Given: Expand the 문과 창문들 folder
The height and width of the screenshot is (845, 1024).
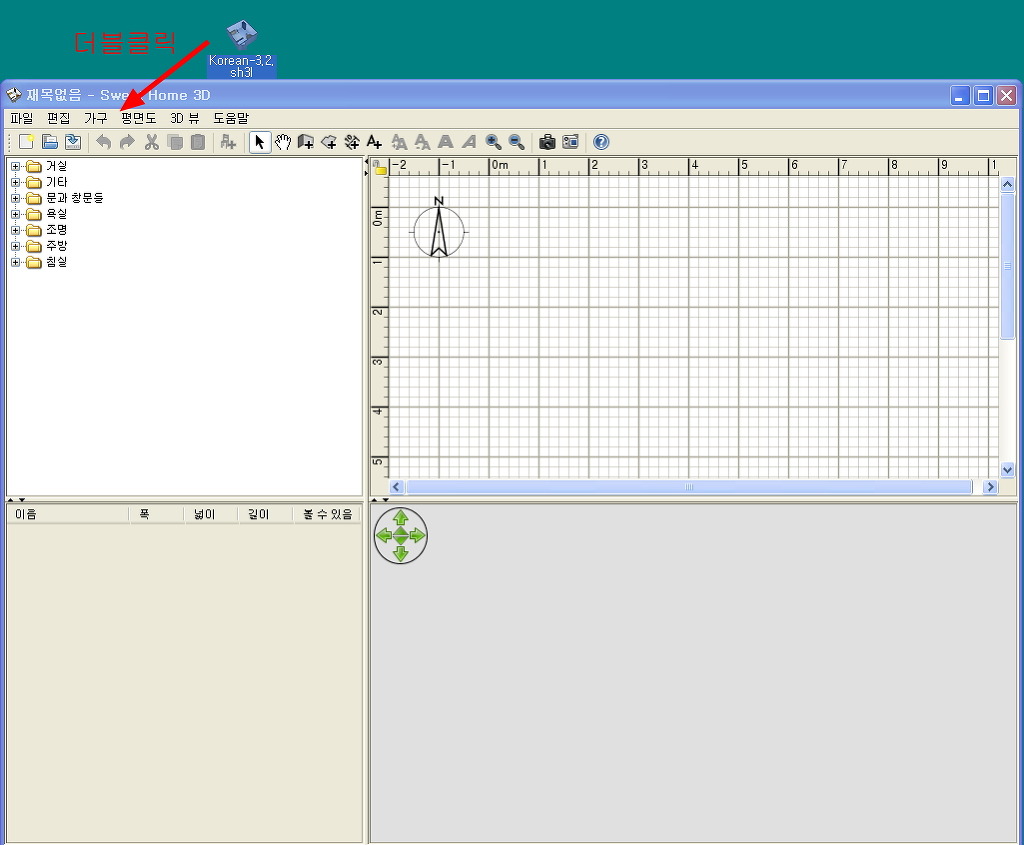Looking at the screenshot, I should (x=16, y=198).
